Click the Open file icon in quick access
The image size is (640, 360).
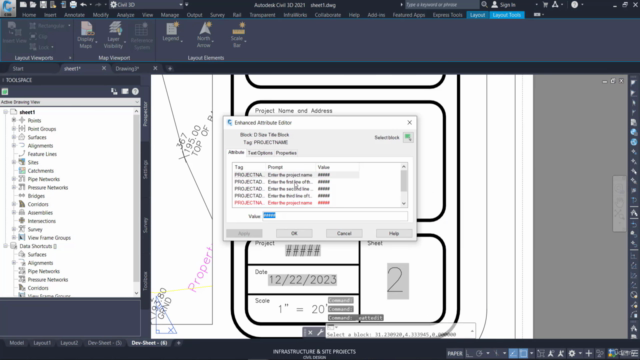33,5
